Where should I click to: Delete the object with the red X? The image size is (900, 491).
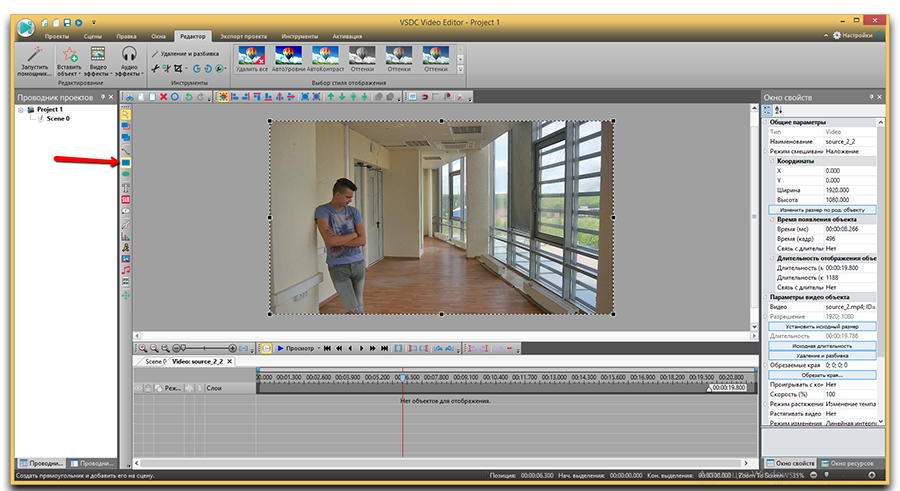click(164, 97)
